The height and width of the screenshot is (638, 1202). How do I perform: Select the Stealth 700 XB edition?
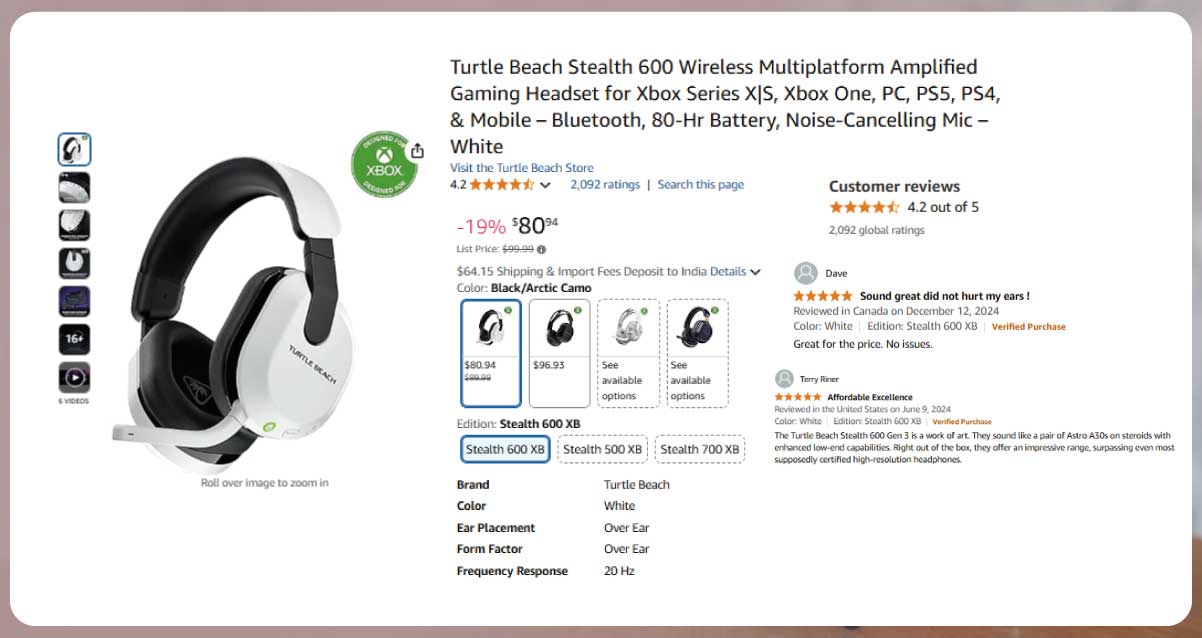coord(700,449)
